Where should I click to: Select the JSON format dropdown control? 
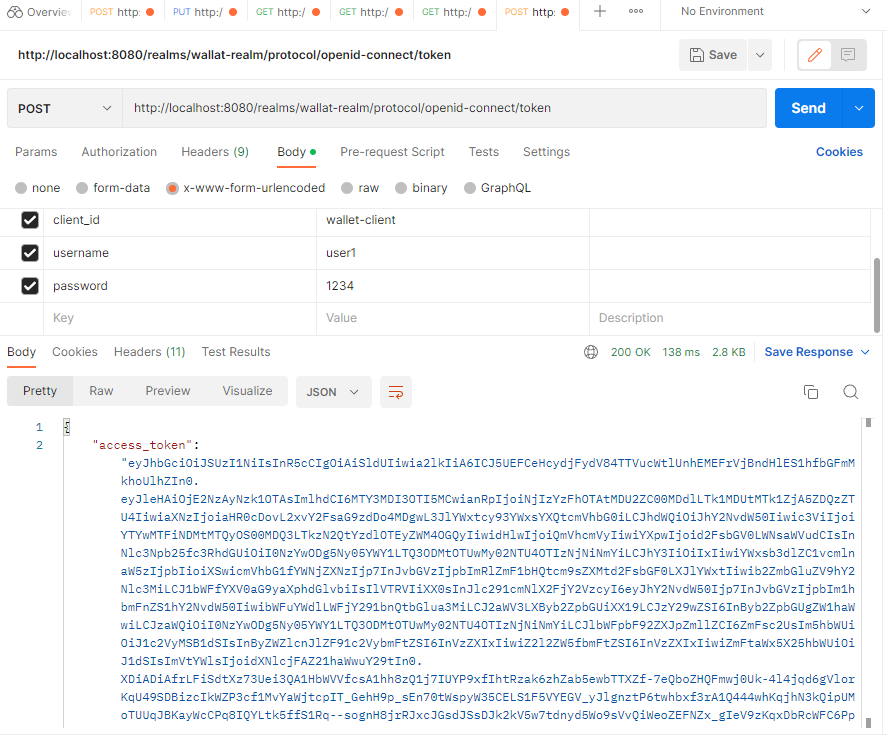(x=333, y=392)
